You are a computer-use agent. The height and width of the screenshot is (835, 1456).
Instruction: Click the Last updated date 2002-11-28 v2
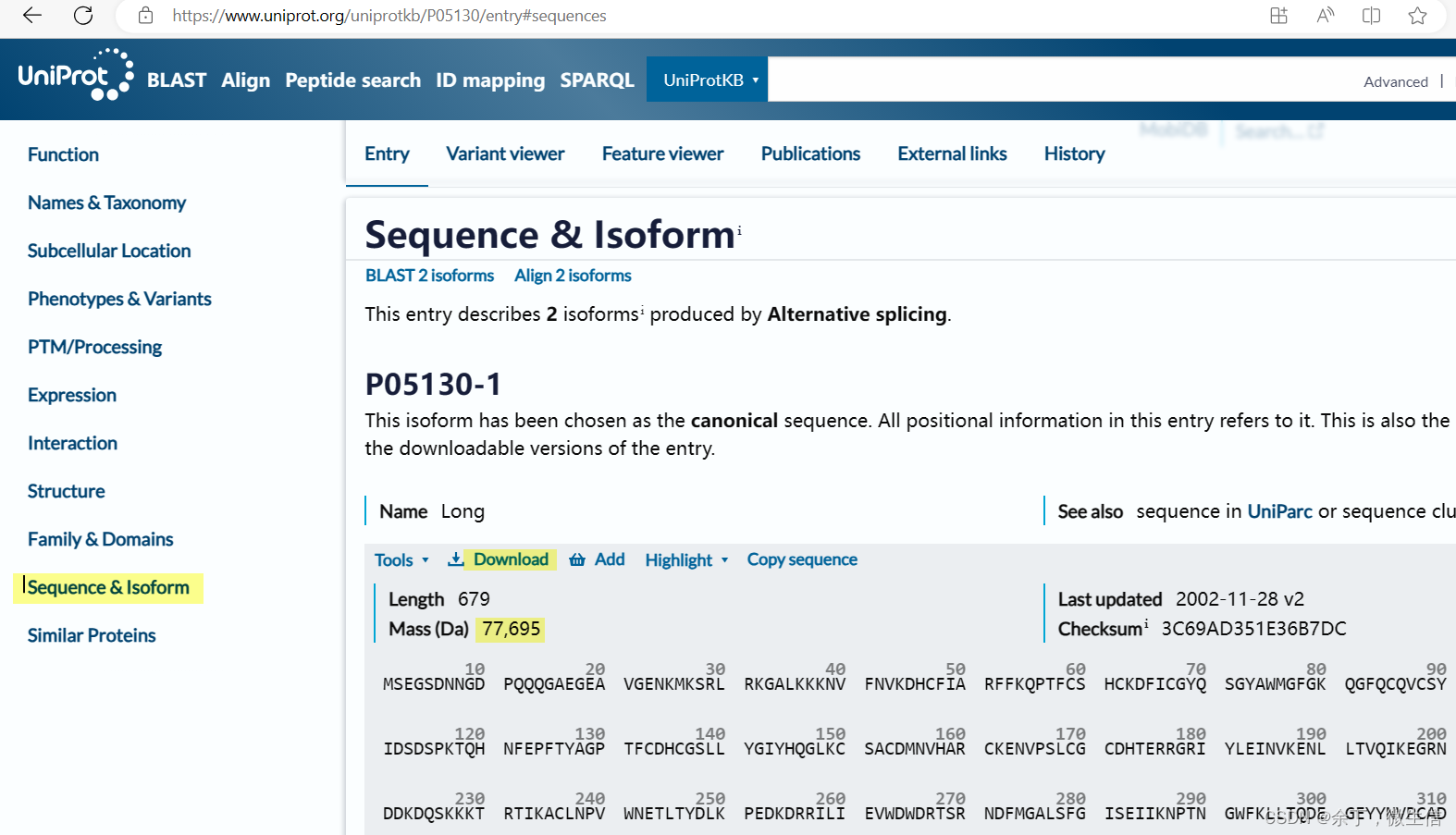coord(1240,599)
